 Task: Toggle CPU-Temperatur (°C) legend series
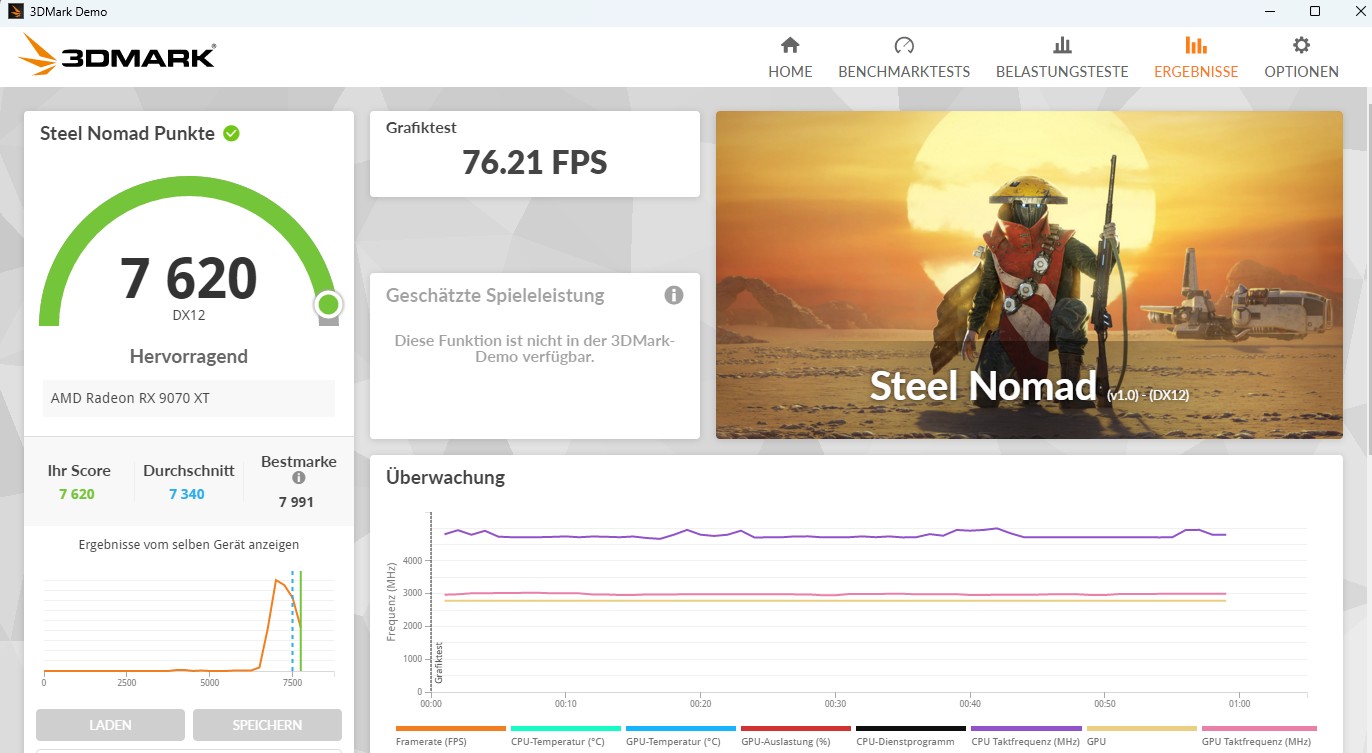pos(566,736)
